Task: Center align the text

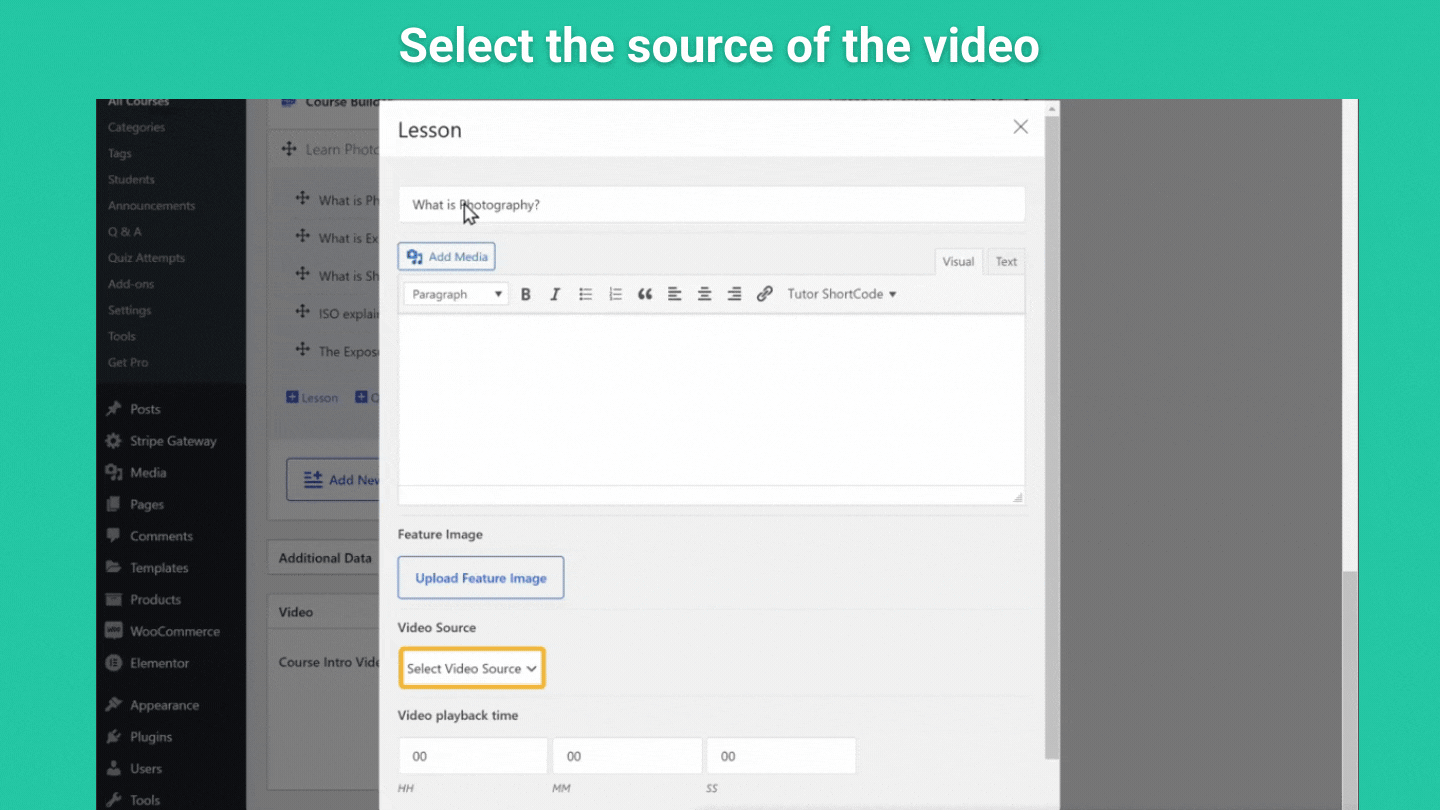Action: tap(705, 294)
